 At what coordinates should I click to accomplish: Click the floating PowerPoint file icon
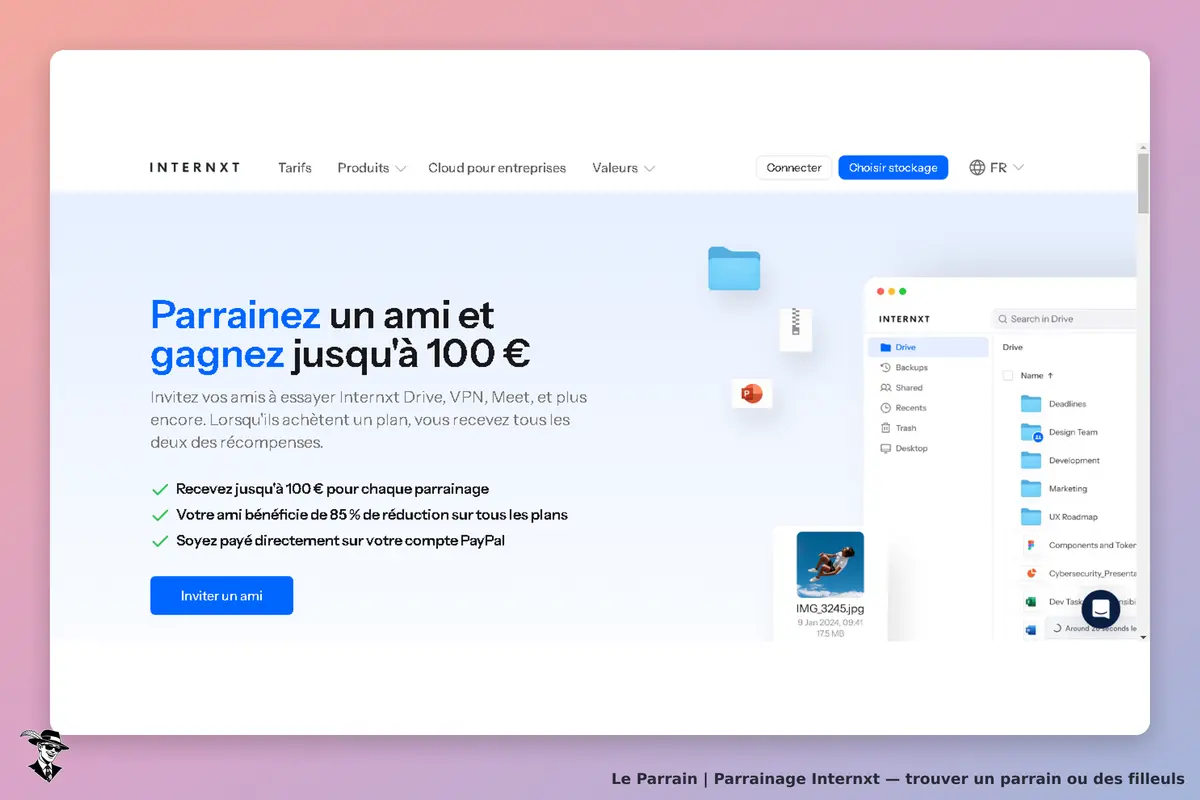point(752,393)
